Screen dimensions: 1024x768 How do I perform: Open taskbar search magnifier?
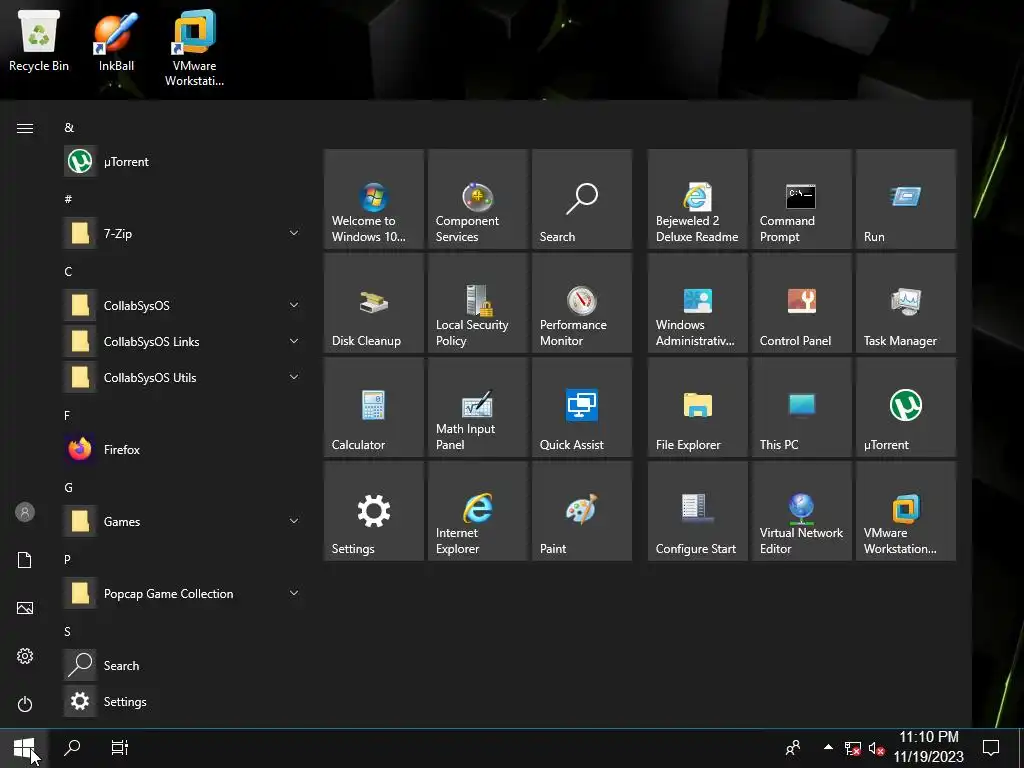pyautogui.click(x=72, y=748)
